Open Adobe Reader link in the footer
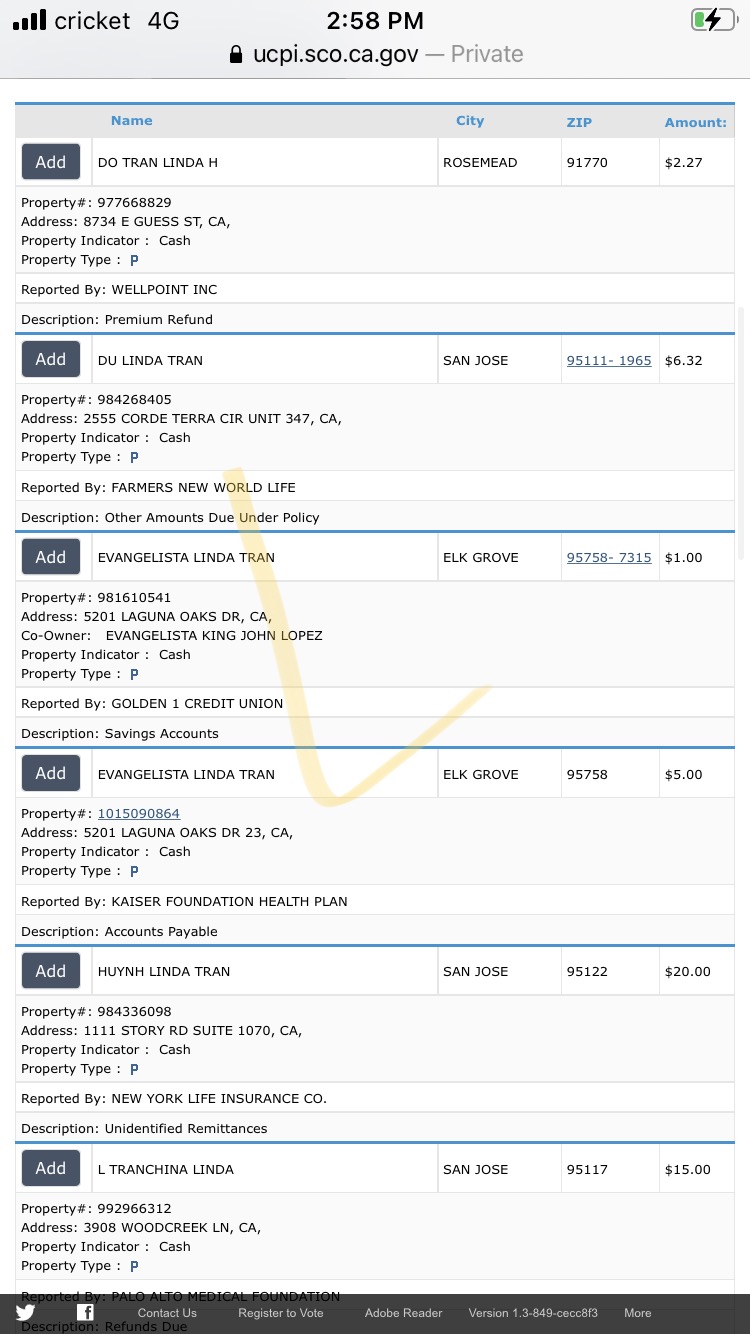750x1334 pixels. 403,1313
